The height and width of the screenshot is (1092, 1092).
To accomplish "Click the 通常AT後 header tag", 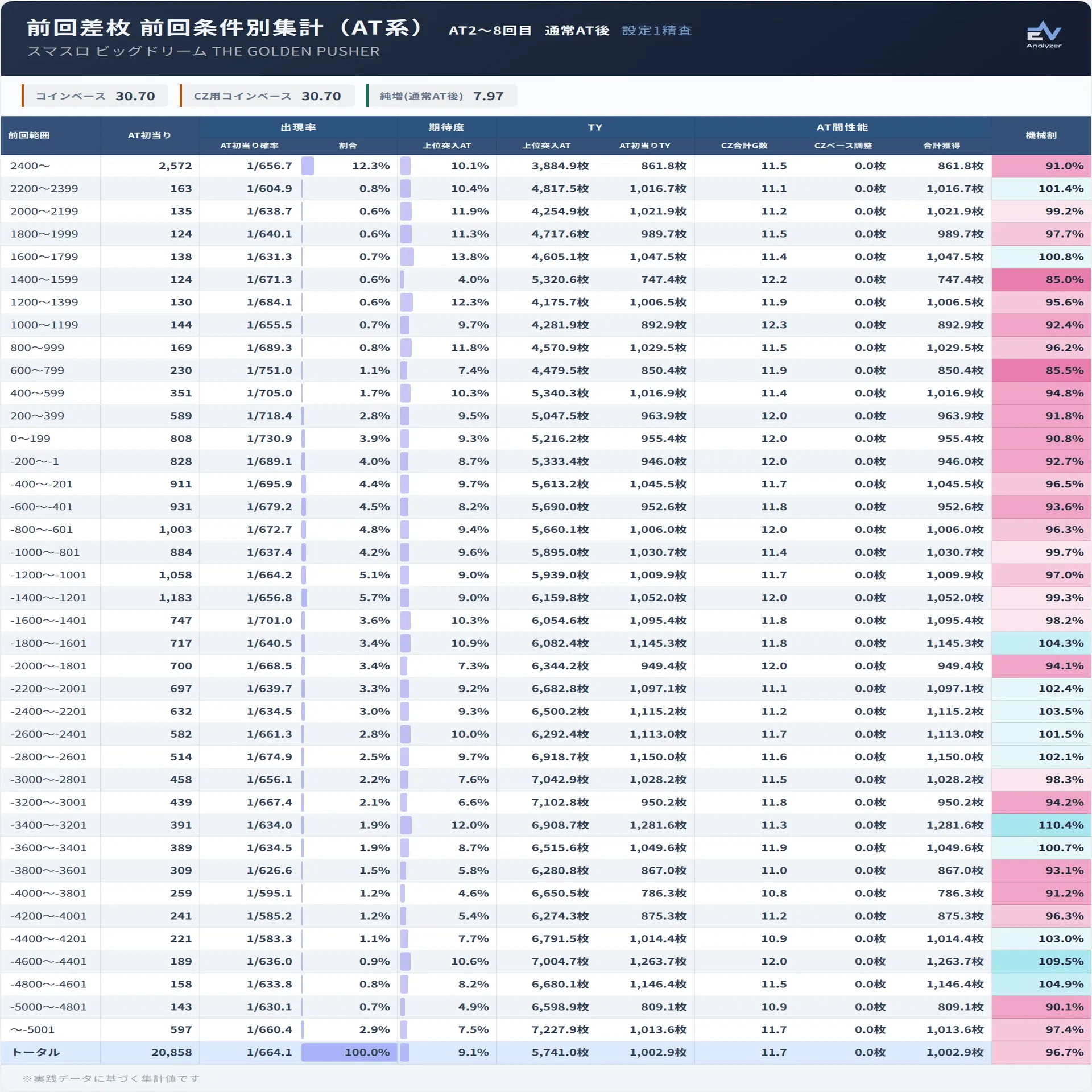I will [x=577, y=31].
